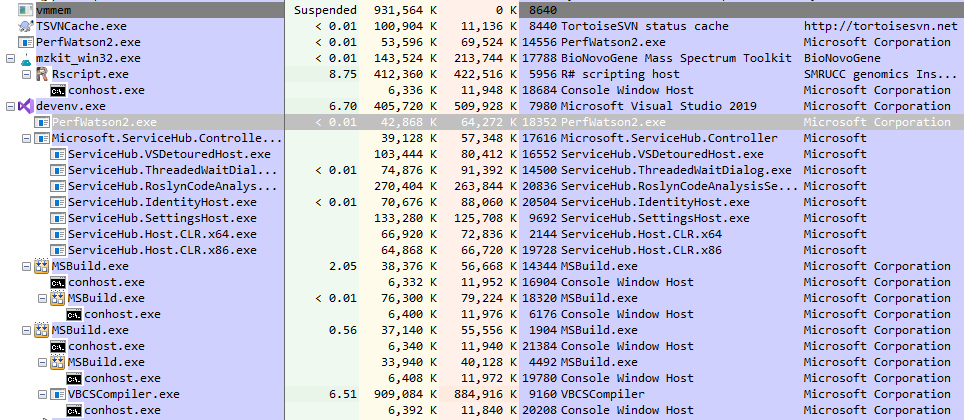The height and width of the screenshot is (420, 964).
Task: Click the TortoiseSVN turtle icon beside TSVNCache.exe
Action: [26, 26]
